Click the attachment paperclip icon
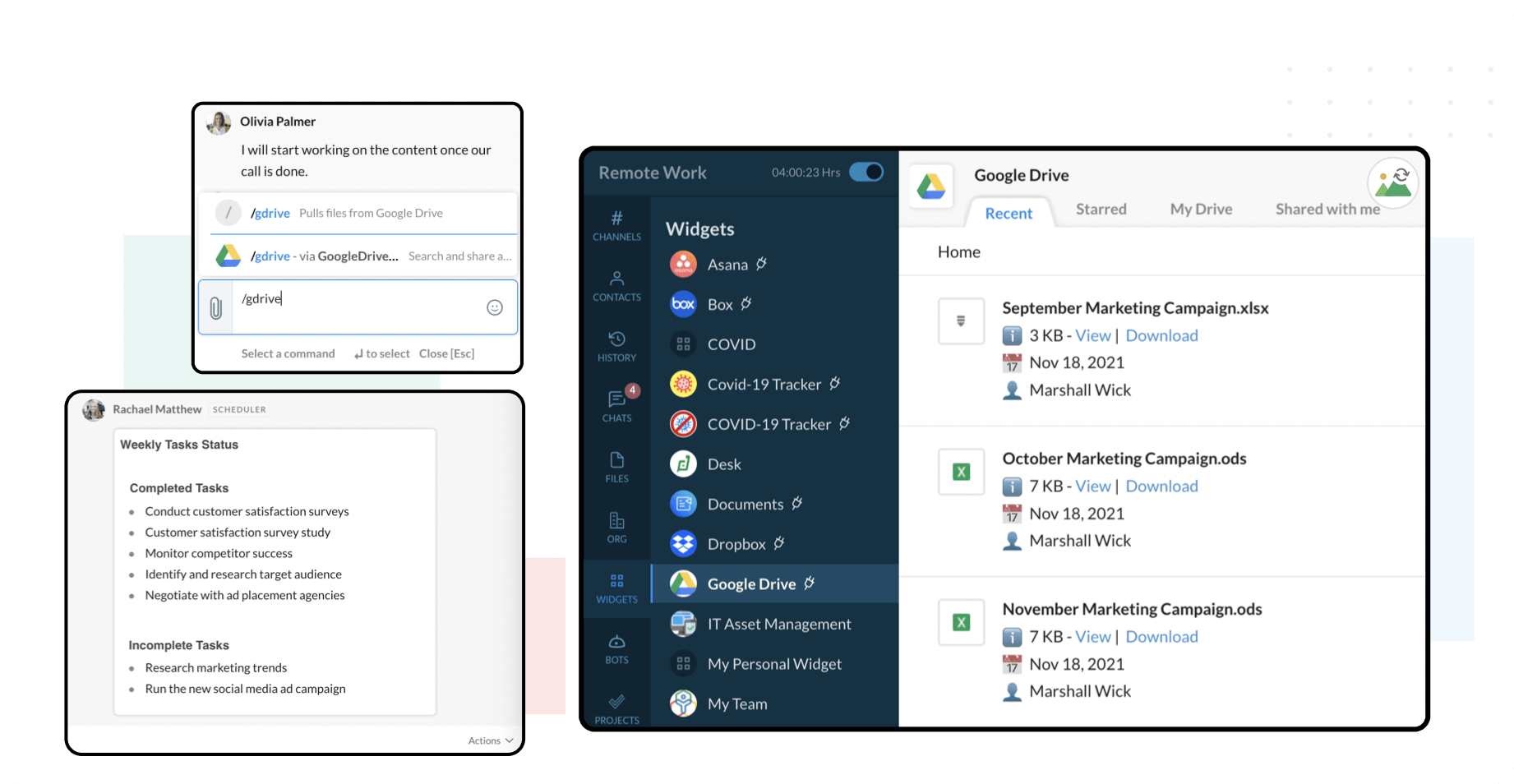This screenshot has width=1514, height=784. pos(215,308)
